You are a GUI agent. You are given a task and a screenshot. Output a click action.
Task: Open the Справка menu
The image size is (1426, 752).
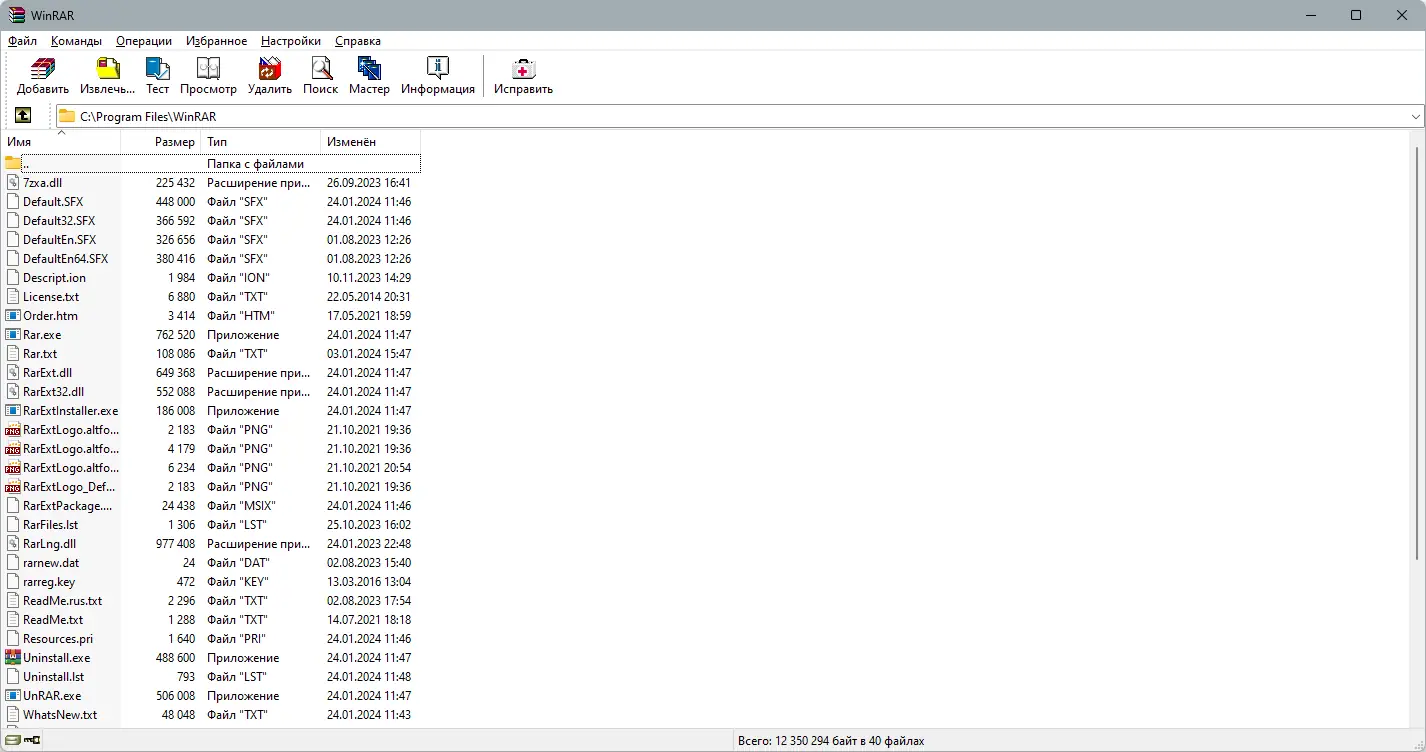(357, 41)
